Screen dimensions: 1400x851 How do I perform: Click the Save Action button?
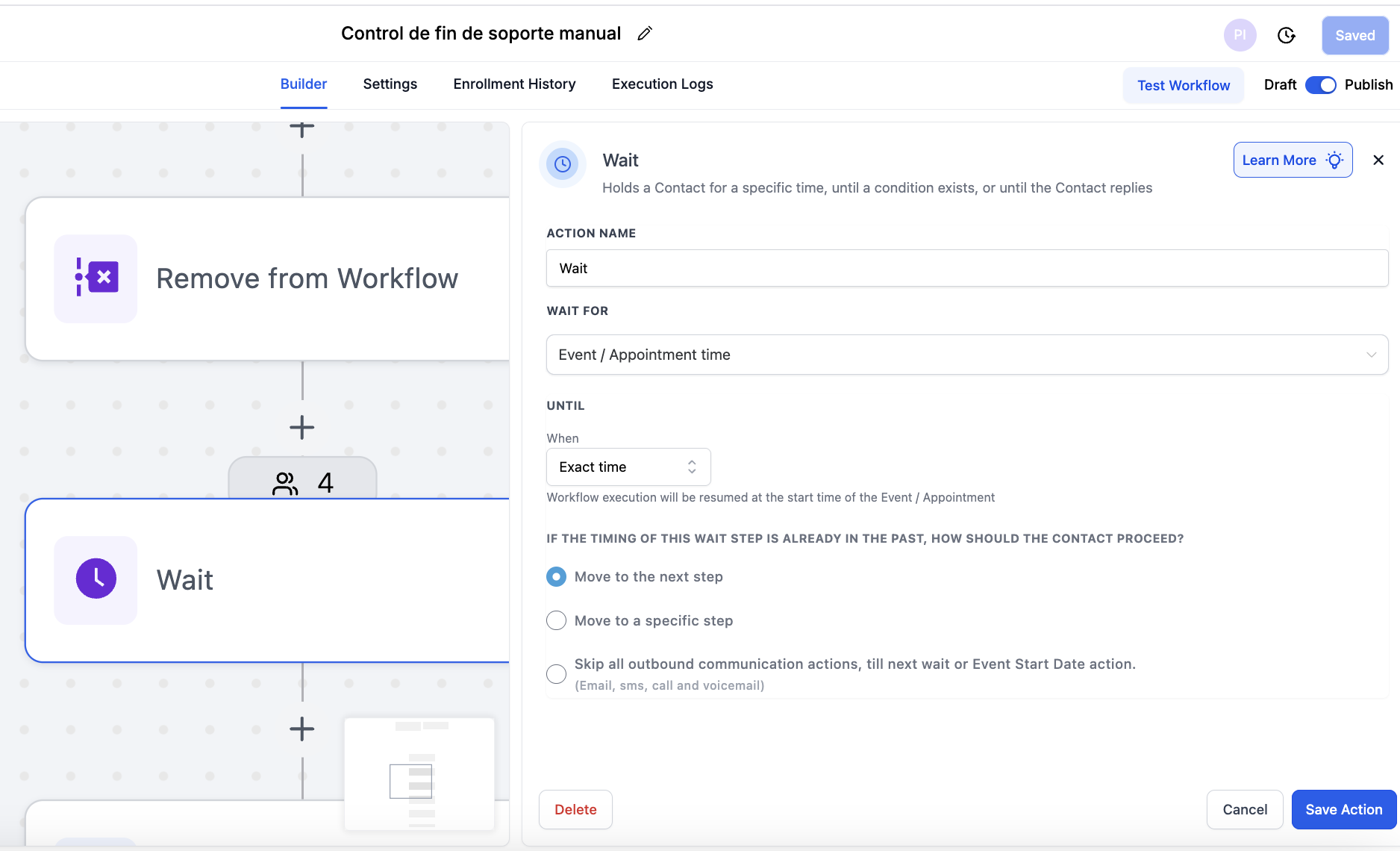1343,809
